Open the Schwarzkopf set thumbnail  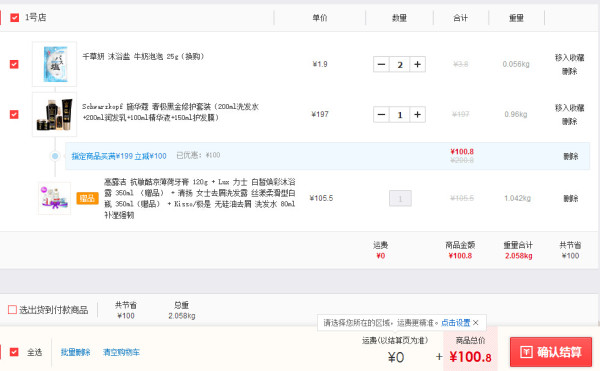pos(55,114)
